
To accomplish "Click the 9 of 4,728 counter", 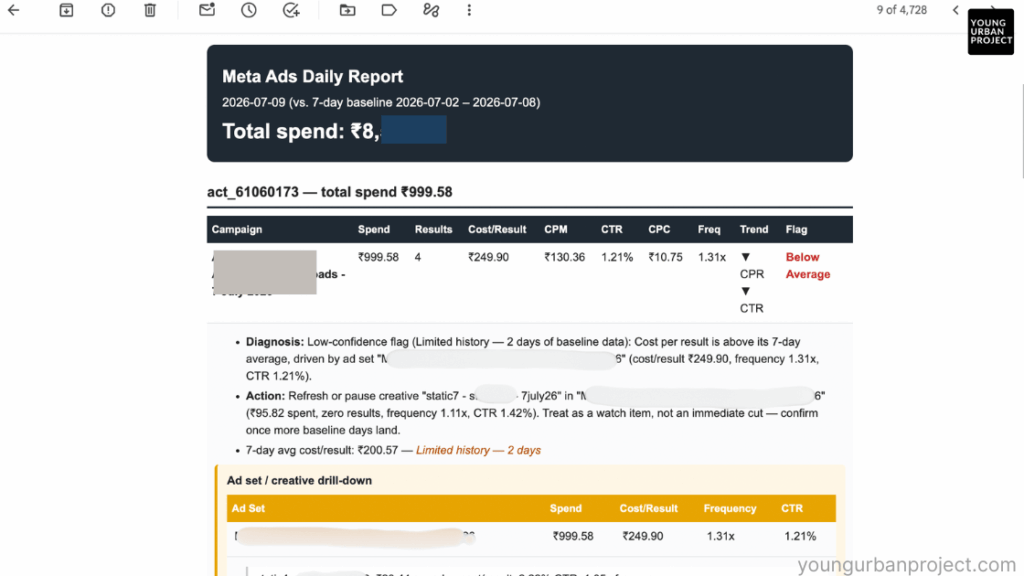I will pos(901,10).
